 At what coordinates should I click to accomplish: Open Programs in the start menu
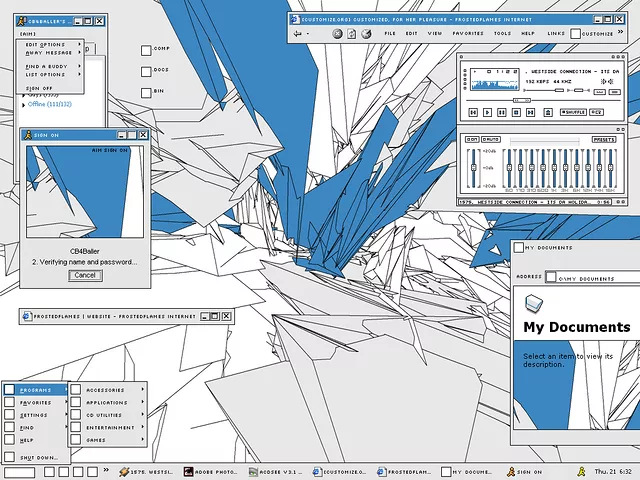click(35, 390)
